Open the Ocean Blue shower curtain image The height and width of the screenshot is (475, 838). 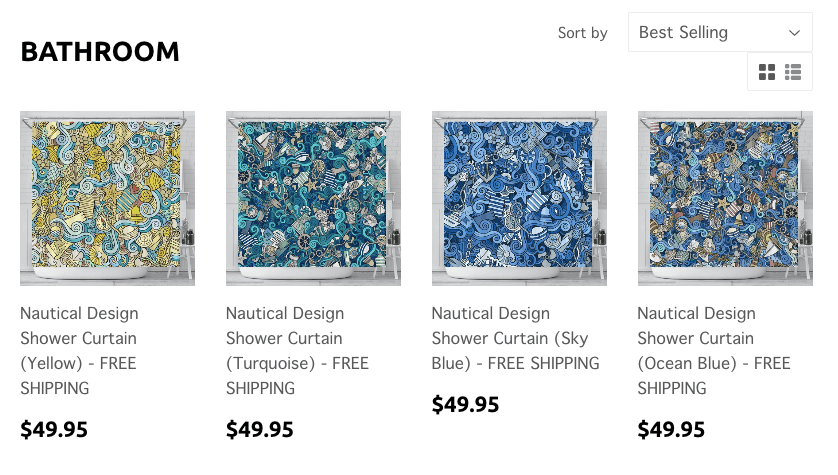[725, 198]
